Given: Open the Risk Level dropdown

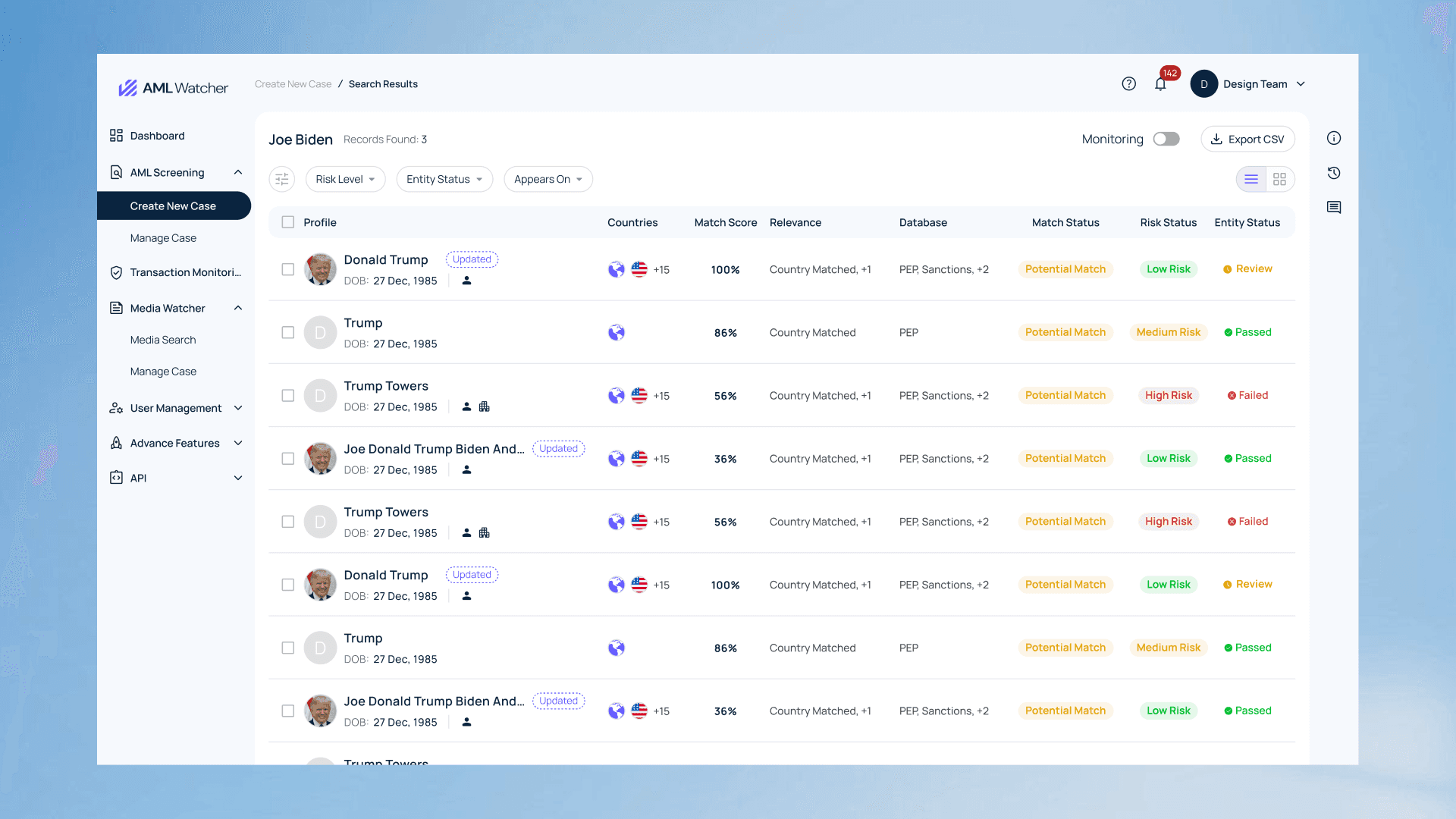Looking at the screenshot, I should coord(345,179).
